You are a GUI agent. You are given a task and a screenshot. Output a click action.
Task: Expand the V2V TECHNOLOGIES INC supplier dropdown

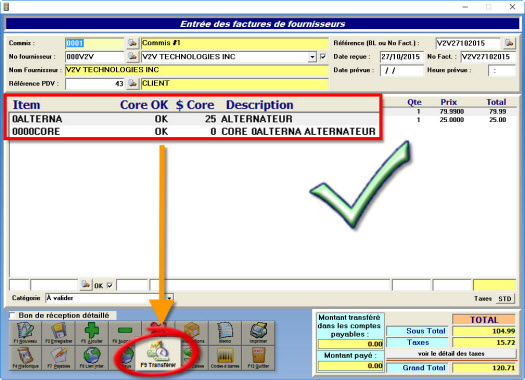tap(312, 57)
